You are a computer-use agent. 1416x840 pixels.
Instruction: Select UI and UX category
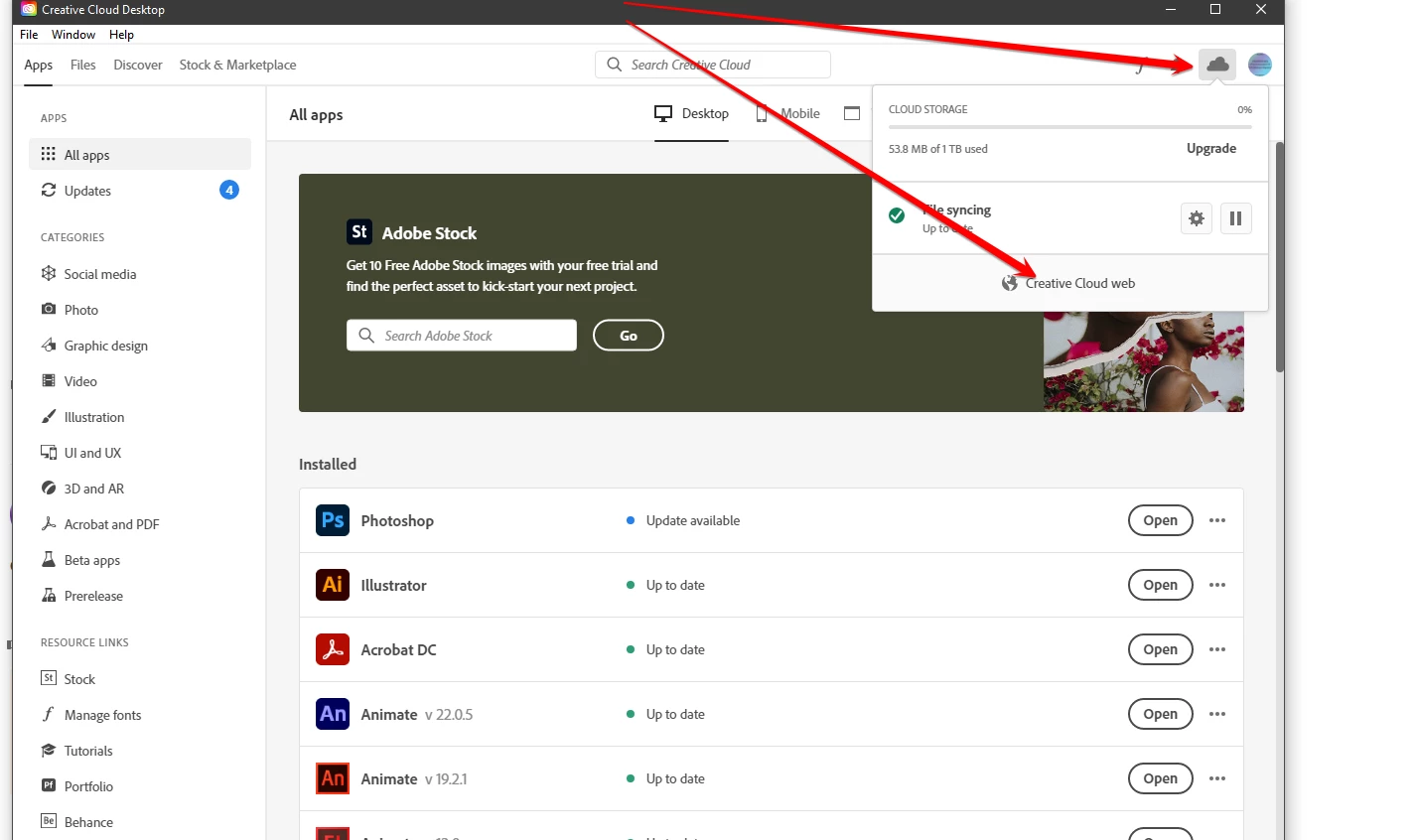(140, 453)
